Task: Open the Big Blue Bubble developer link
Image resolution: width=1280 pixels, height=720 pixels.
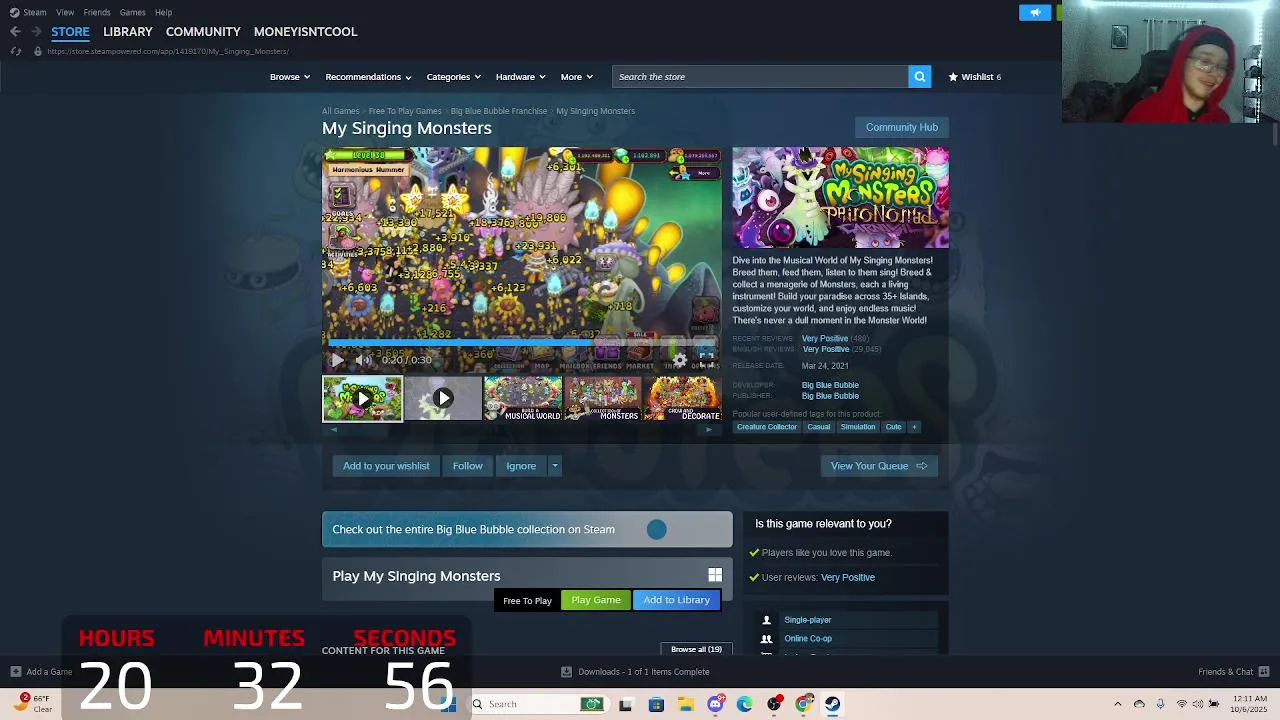Action: [830, 385]
